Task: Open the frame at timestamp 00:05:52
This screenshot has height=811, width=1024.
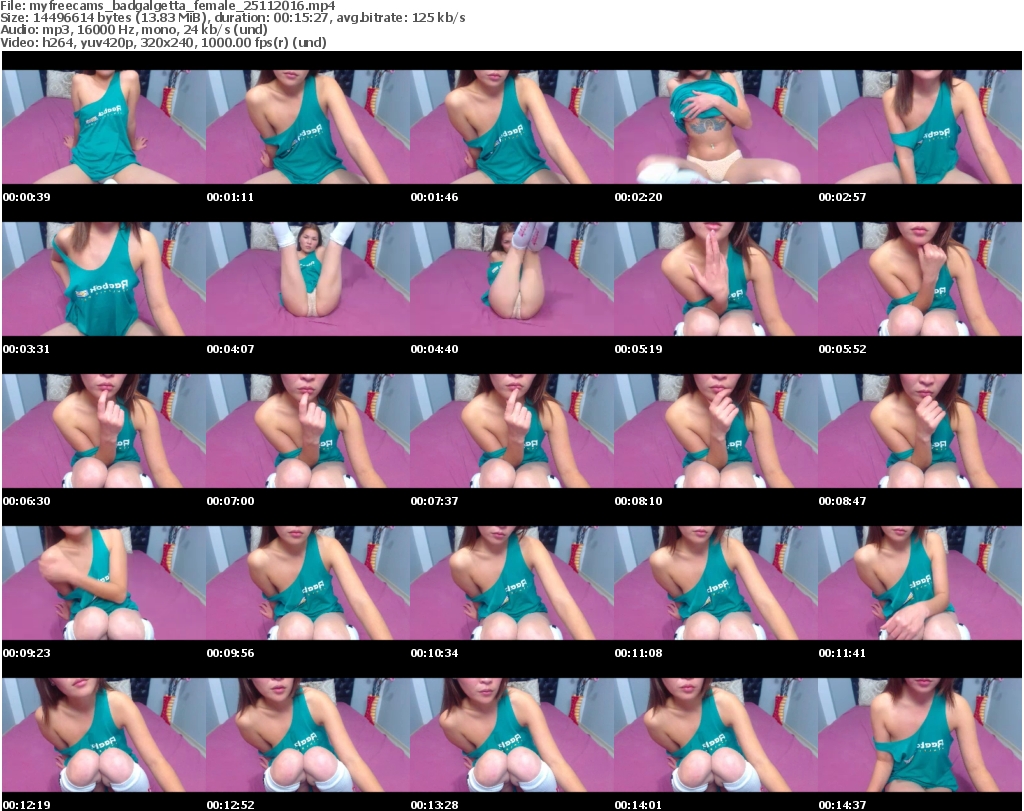Action: (x=920, y=279)
